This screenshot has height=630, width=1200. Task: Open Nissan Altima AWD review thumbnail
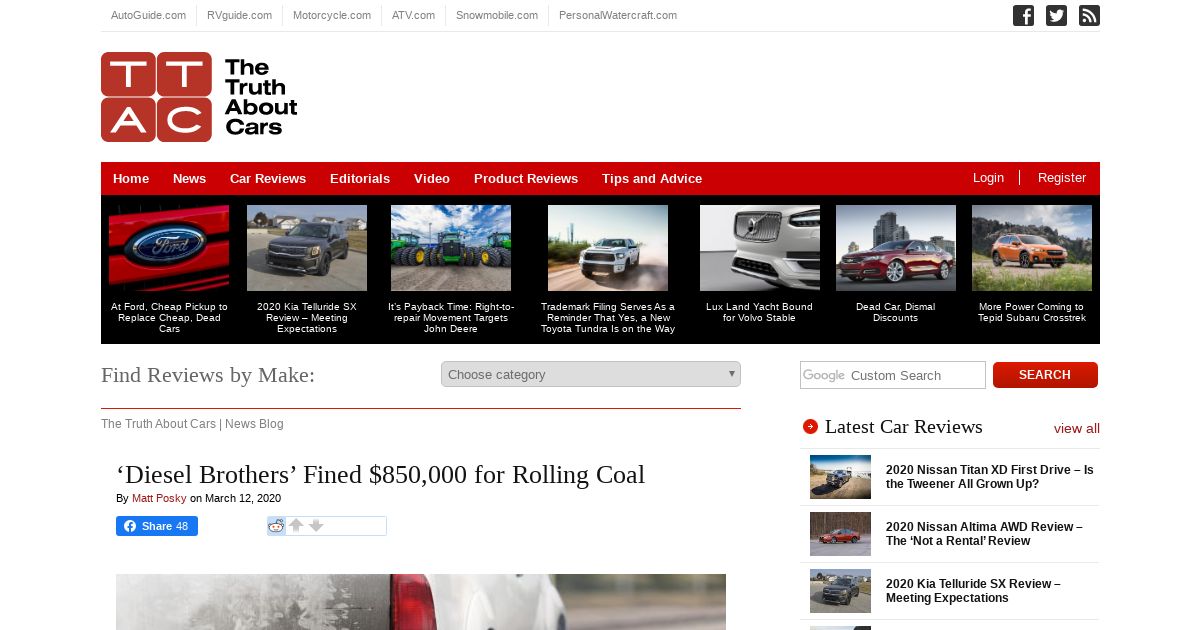[840, 534]
